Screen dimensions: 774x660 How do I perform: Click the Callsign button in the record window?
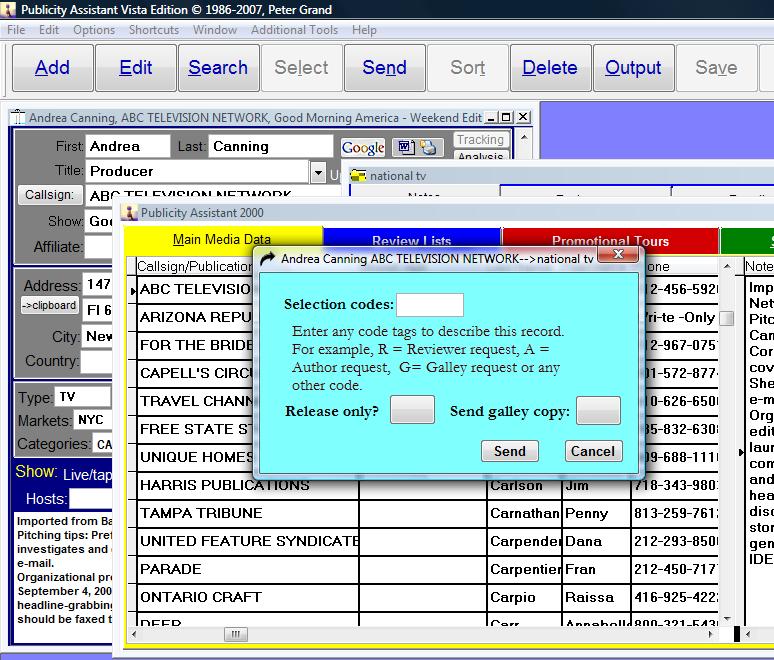[x=49, y=194]
